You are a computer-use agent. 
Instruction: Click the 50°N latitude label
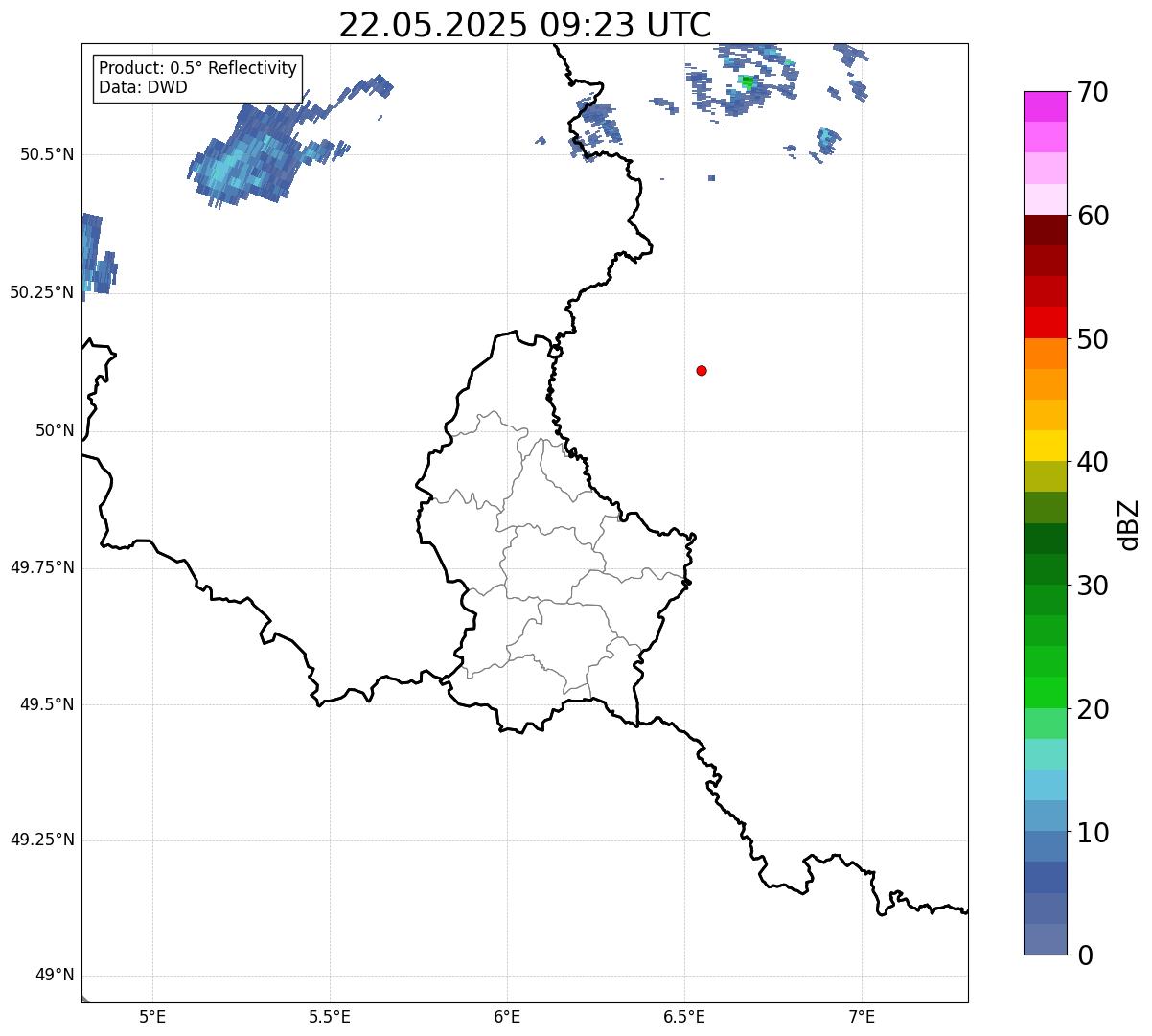click(55, 430)
